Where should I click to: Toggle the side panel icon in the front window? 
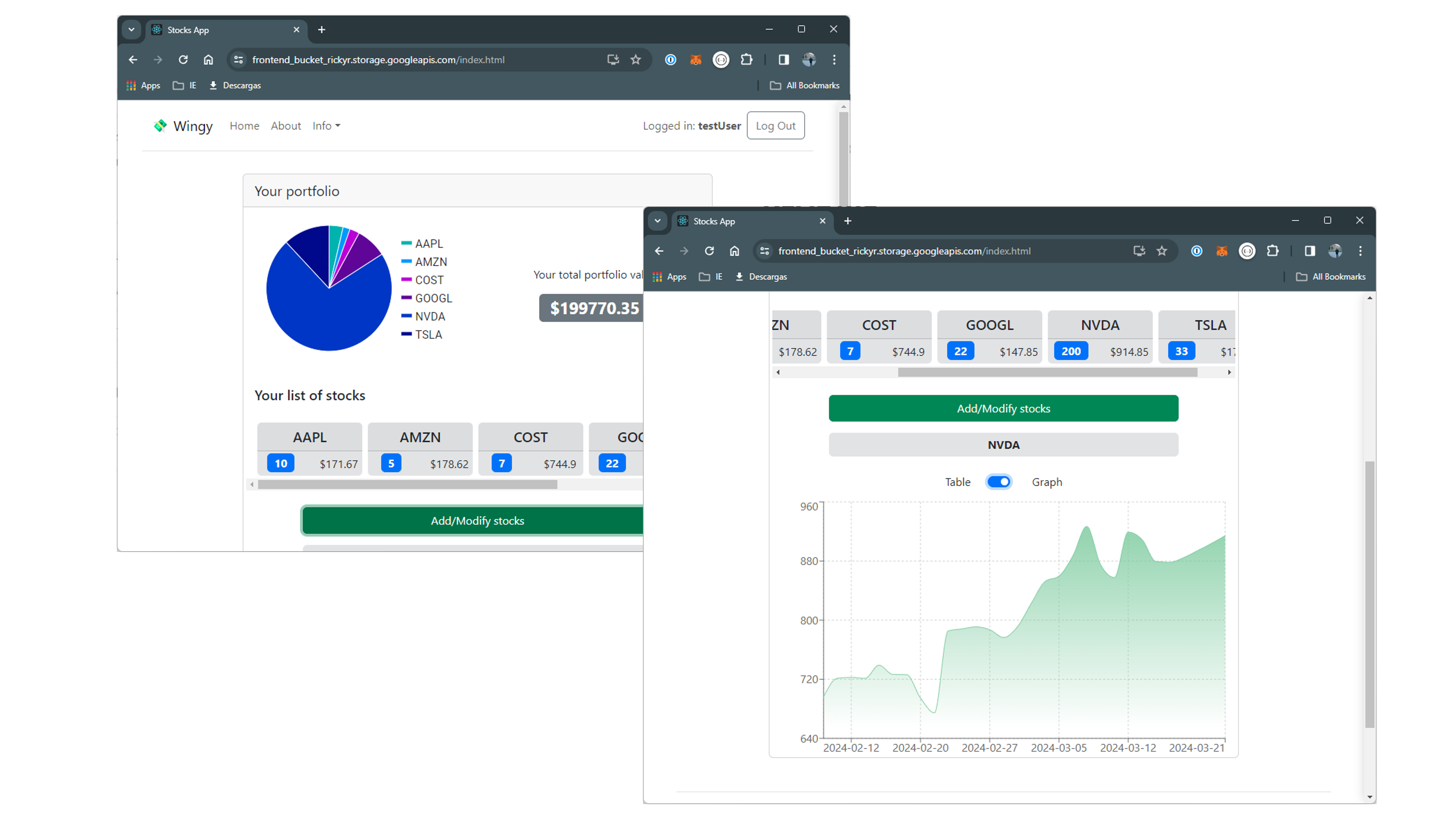tap(1310, 251)
